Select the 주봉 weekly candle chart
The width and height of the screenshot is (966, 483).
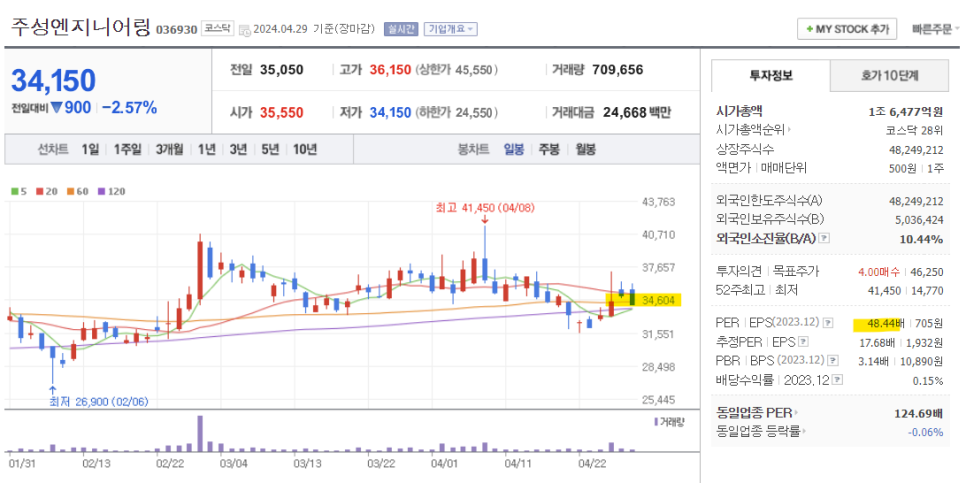pyautogui.click(x=549, y=149)
